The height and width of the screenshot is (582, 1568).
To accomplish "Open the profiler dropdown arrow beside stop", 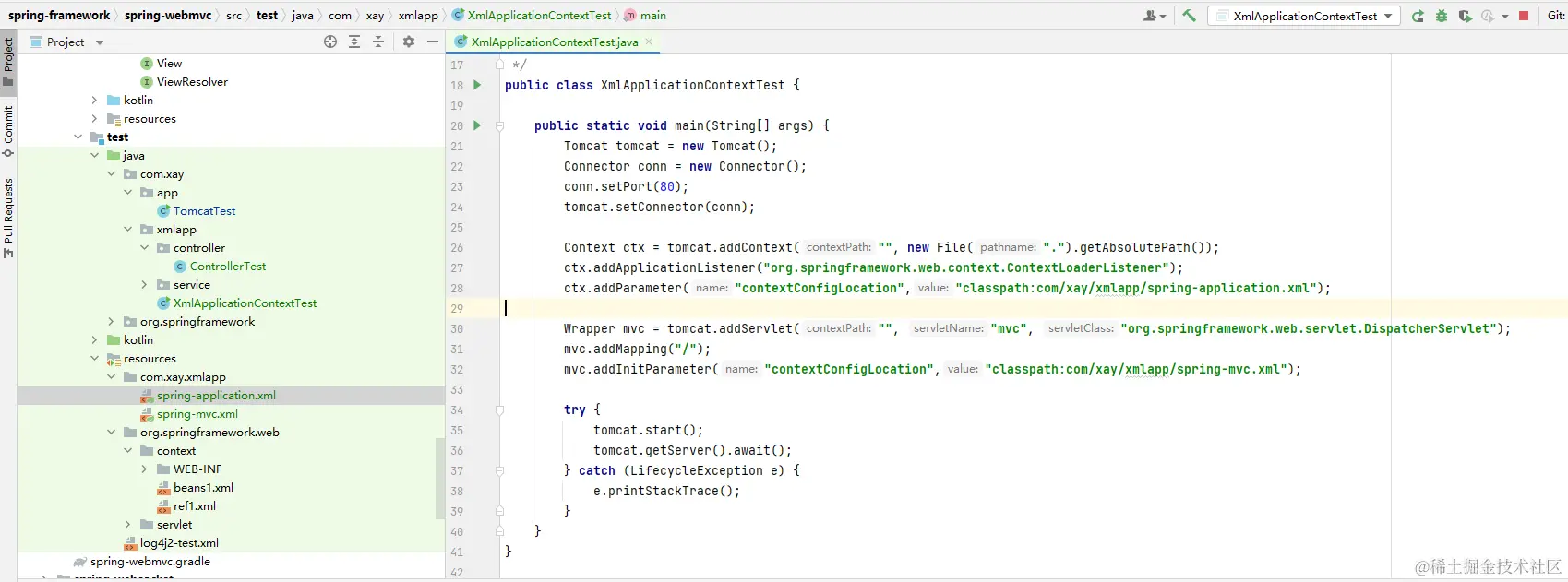I will [x=1505, y=16].
